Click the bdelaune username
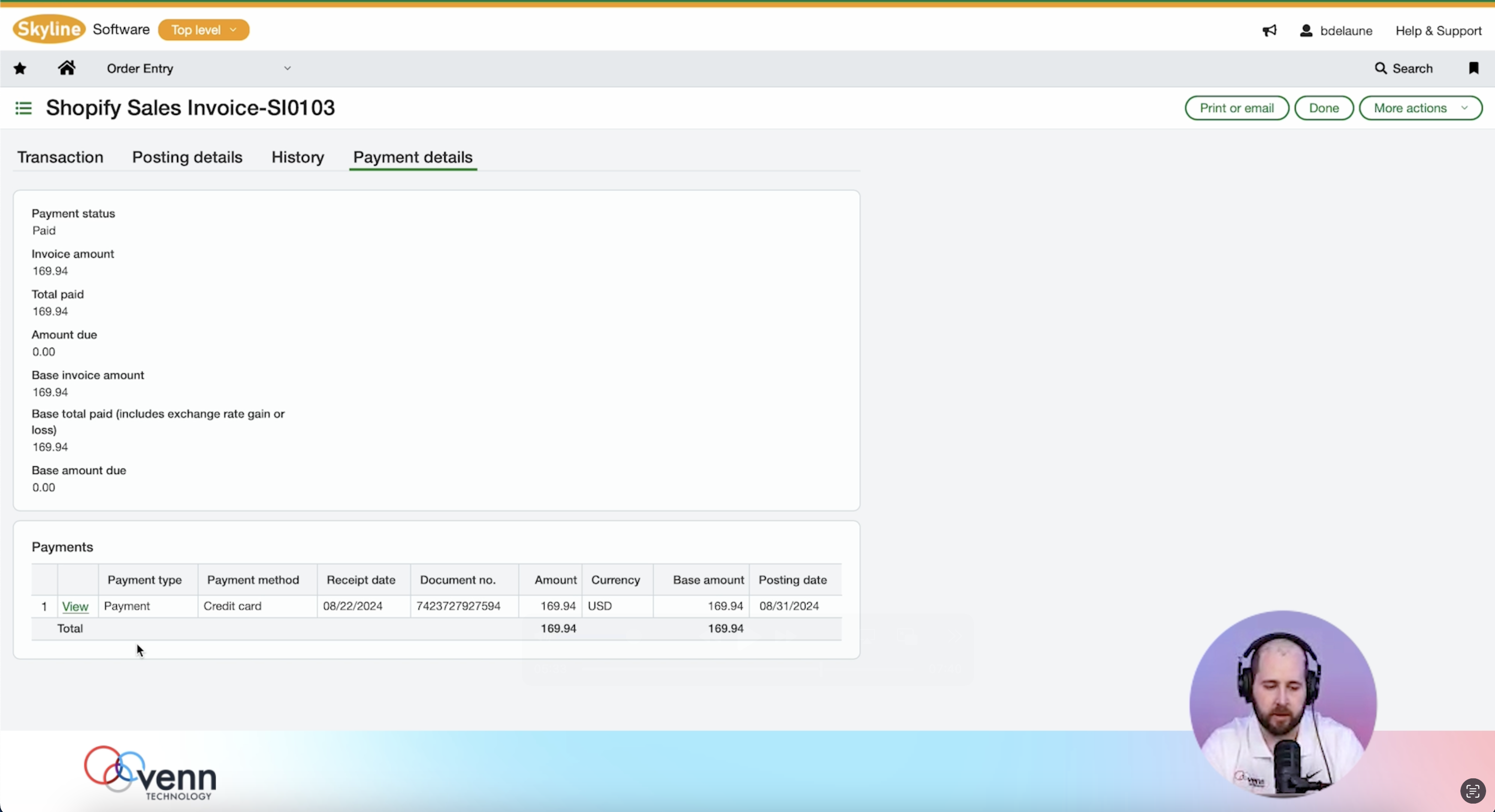This screenshot has height=812, width=1495. (x=1346, y=31)
